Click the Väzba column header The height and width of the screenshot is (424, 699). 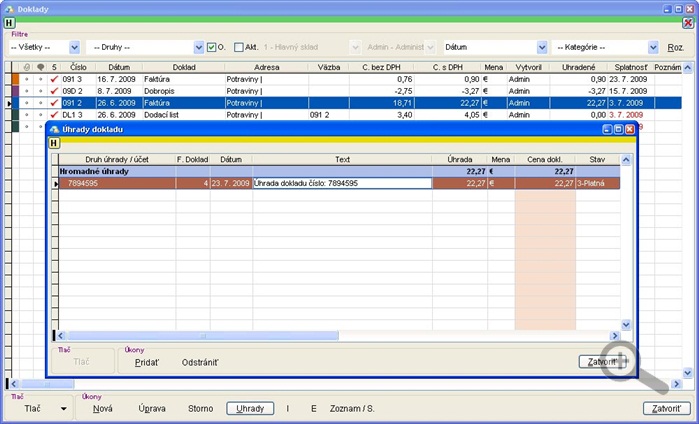(x=329, y=67)
